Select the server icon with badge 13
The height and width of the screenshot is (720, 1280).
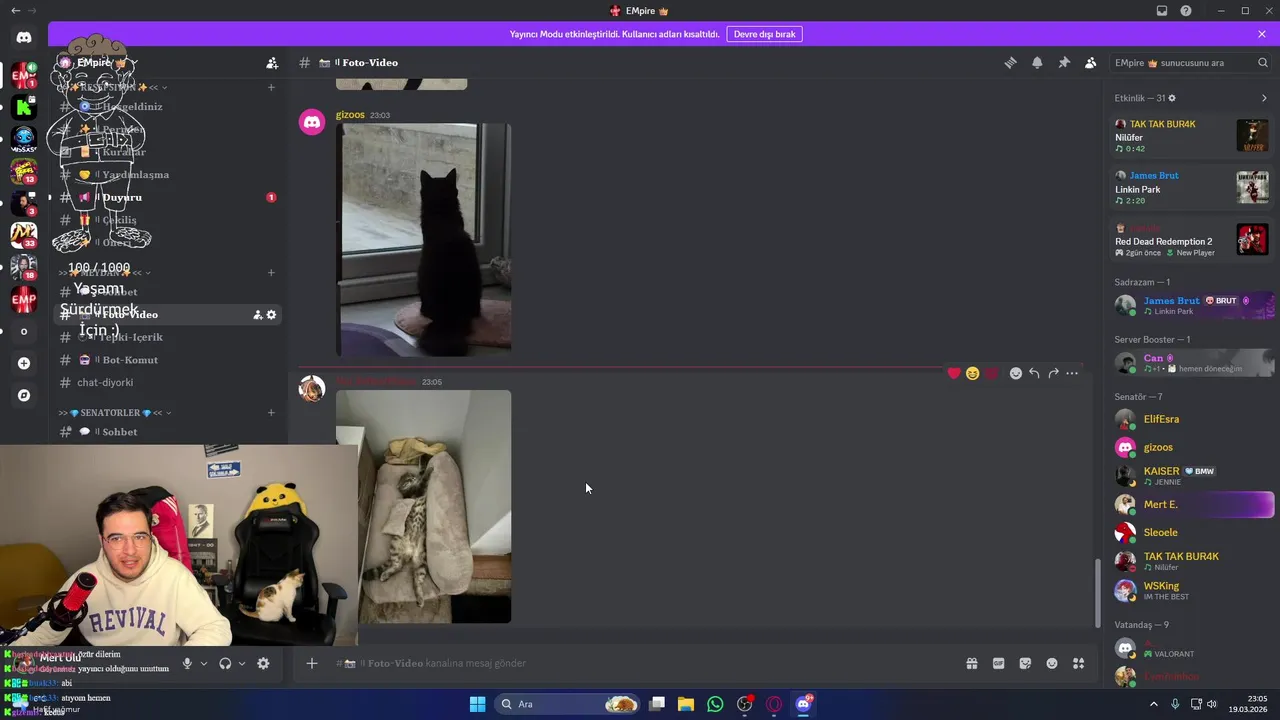click(x=24, y=171)
